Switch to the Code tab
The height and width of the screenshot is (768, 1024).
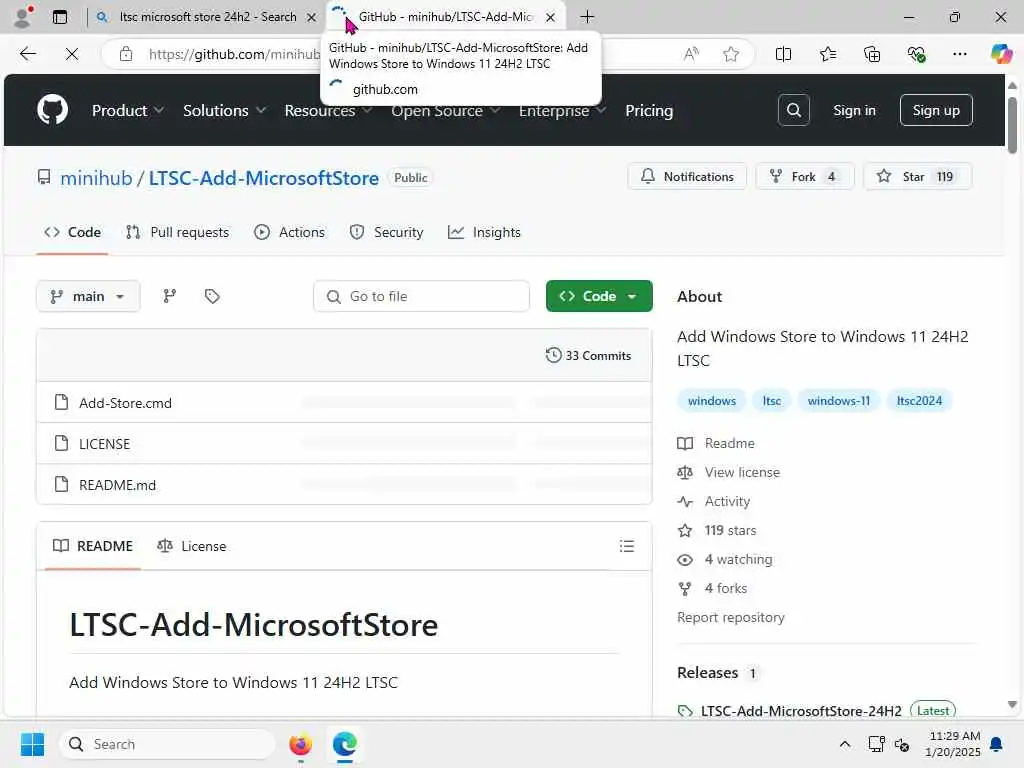[x=72, y=232]
